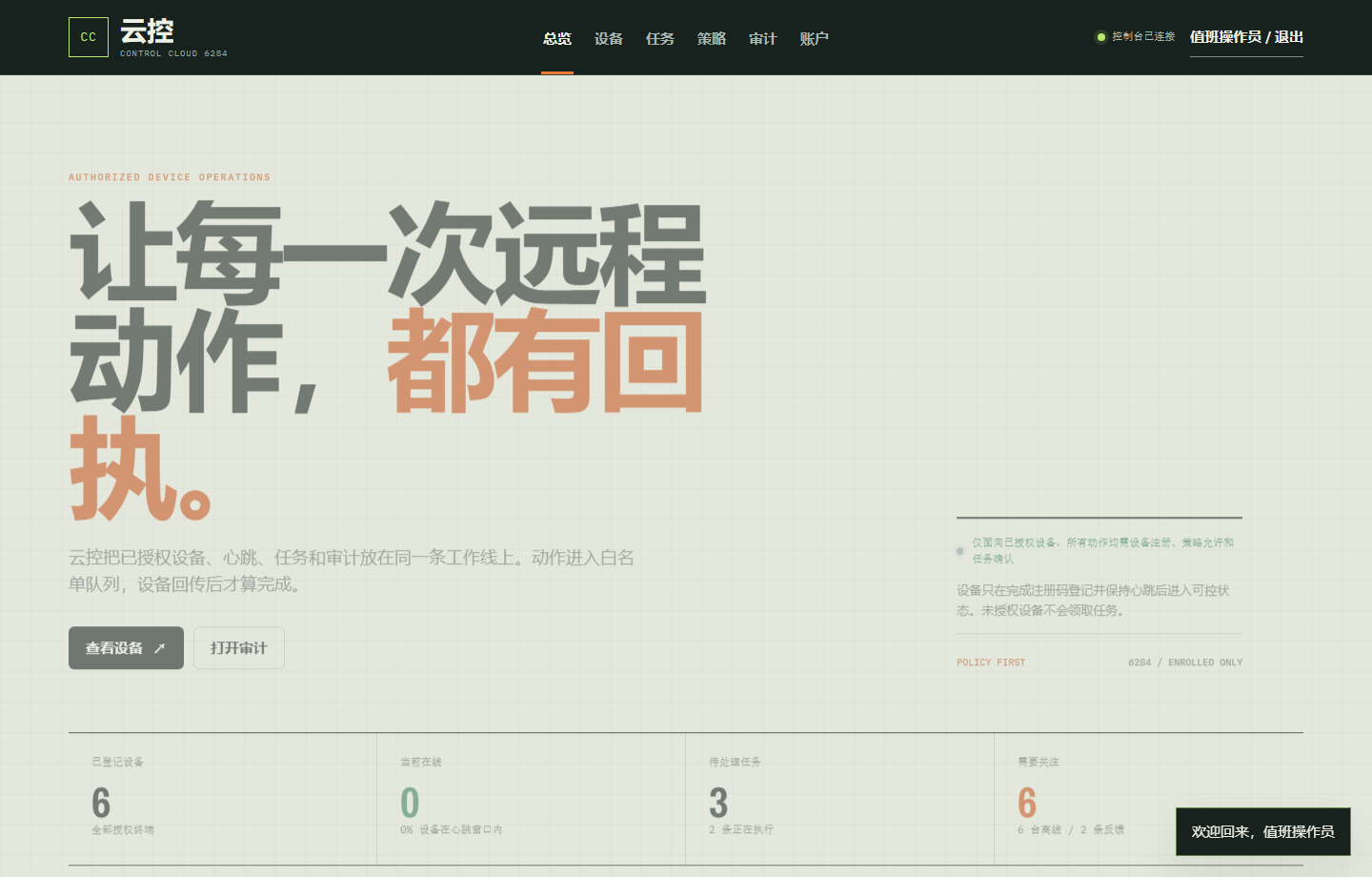Click the number 0 under 当前在线
The width and height of the screenshot is (1372, 877).
pyautogui.click(x=410, y=803)
